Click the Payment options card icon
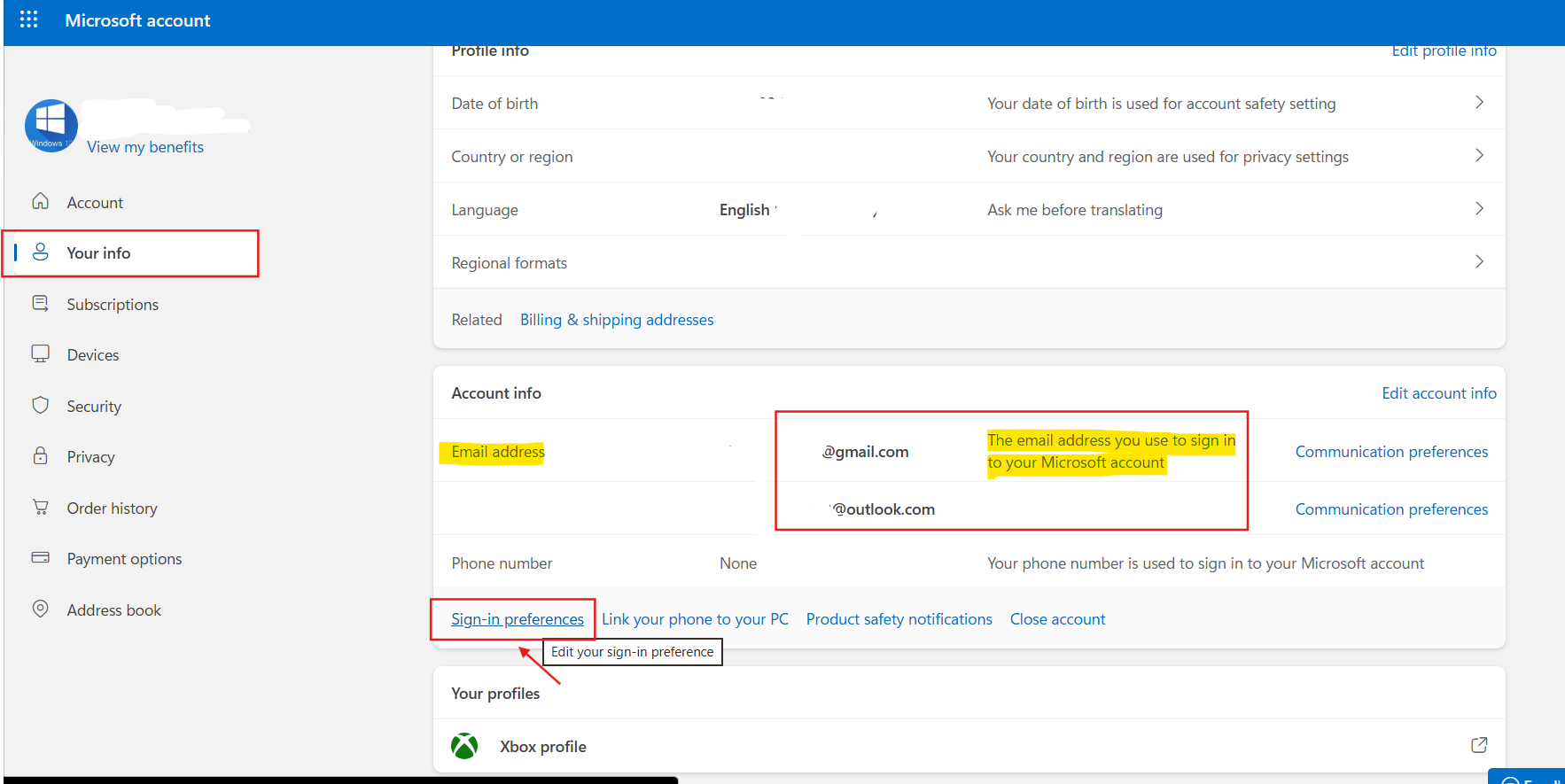Image resolution: width=1565 pixels, height=784 pixels. [40, 557]
